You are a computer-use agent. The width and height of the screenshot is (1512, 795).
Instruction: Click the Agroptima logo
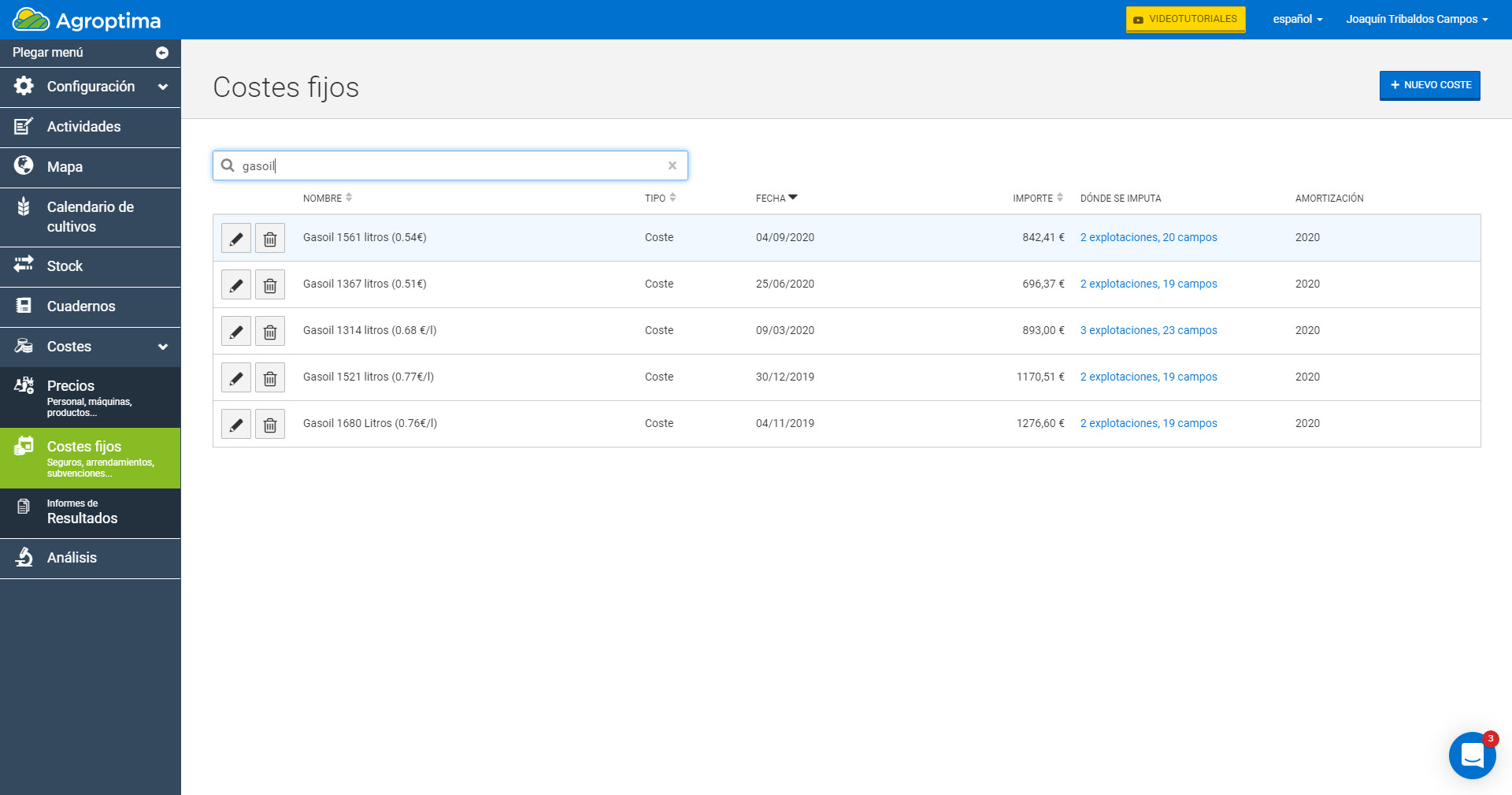click(87, 20)
